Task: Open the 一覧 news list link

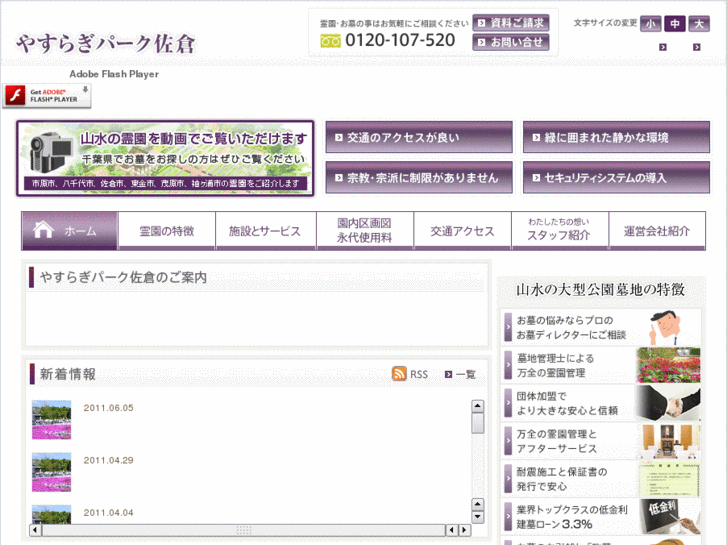Action: (x=466, y=374)
